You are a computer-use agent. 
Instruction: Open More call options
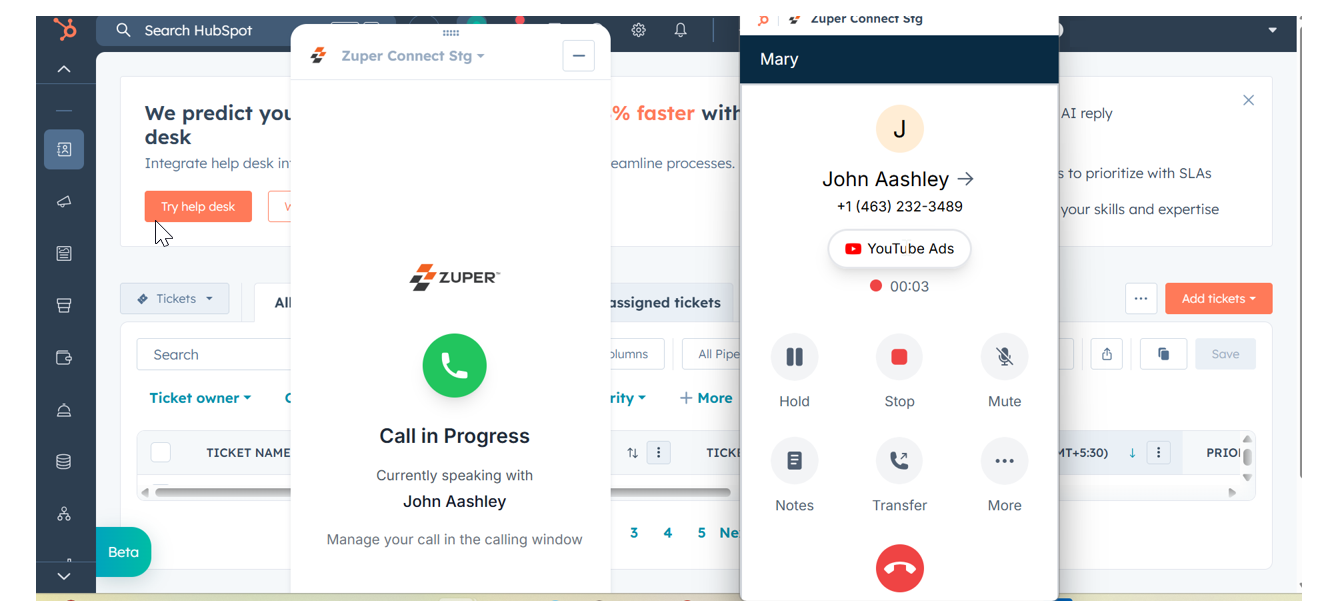pos(1004,461)
